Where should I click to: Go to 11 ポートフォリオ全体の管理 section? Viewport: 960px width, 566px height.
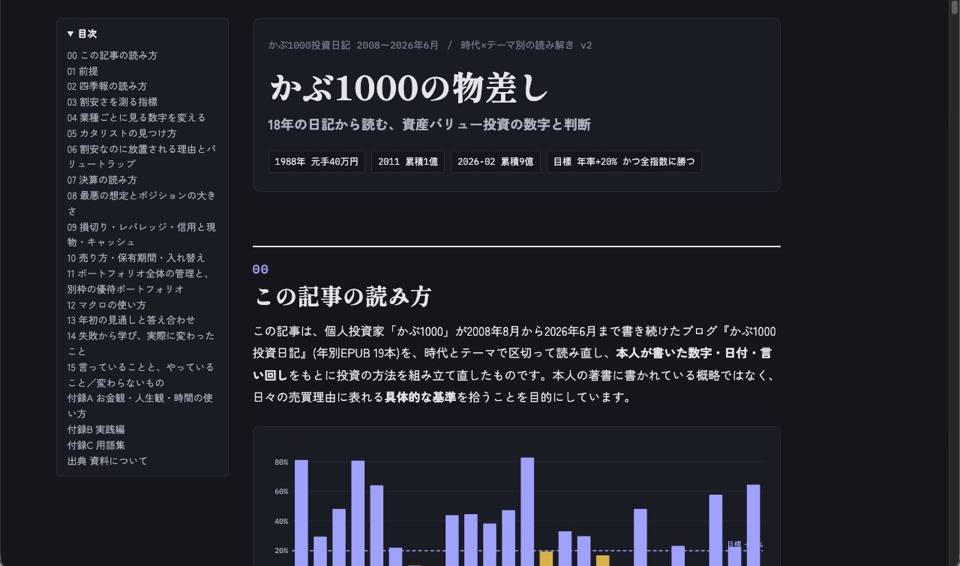[x=138, y=281]
